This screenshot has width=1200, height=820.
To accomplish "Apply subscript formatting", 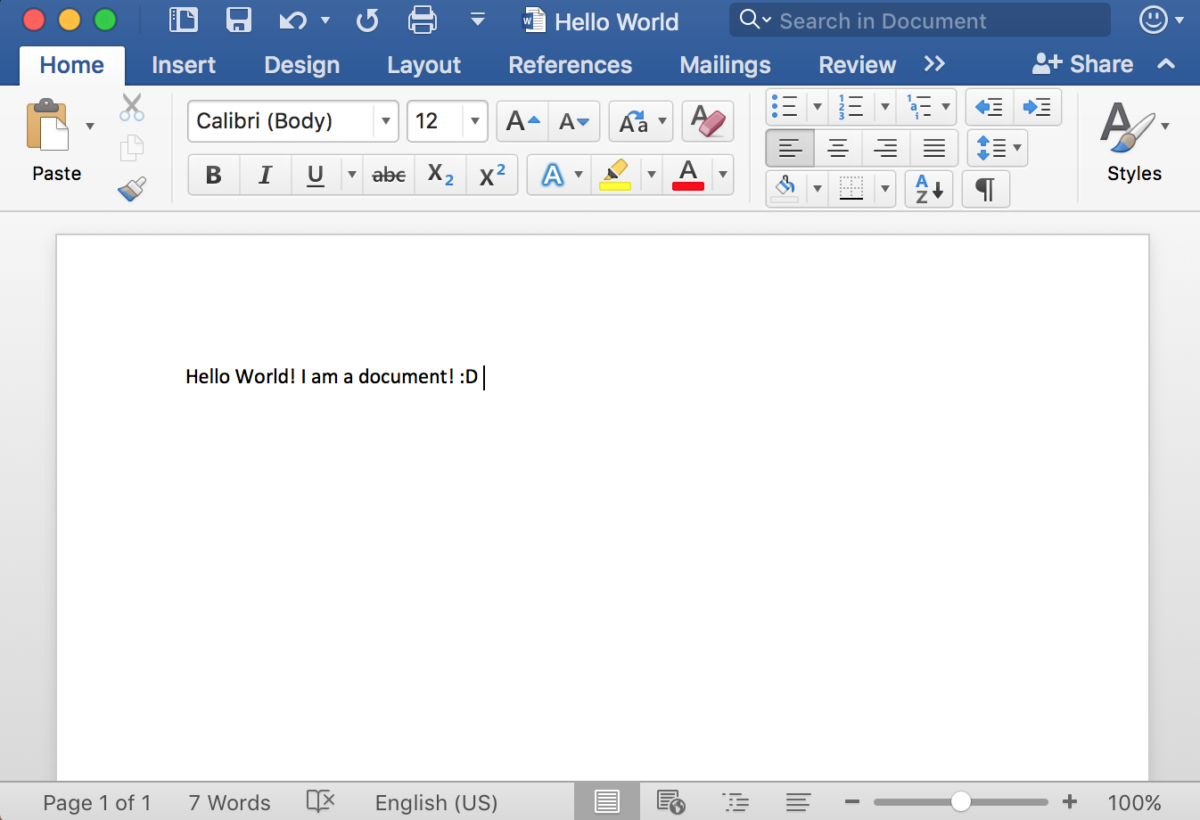I will tap(437, 174).
